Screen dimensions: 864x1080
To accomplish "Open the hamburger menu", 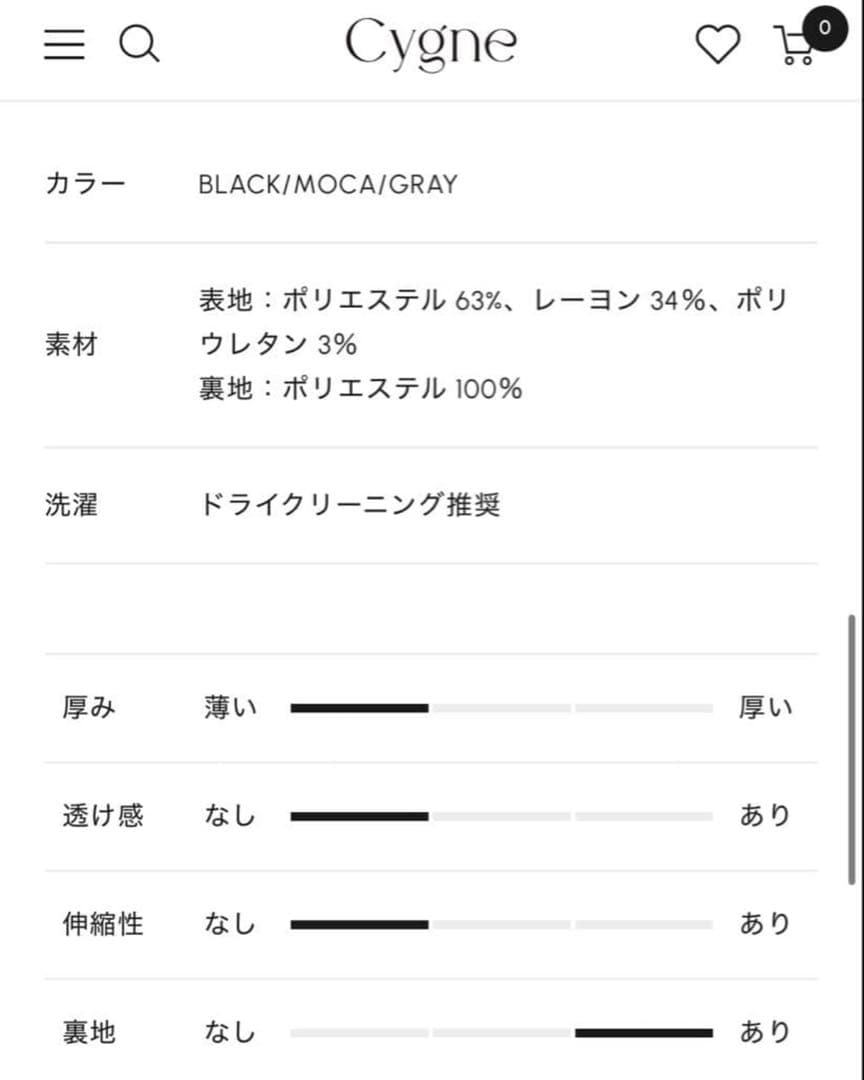I will pyautogui.click(x=64, y=44).
